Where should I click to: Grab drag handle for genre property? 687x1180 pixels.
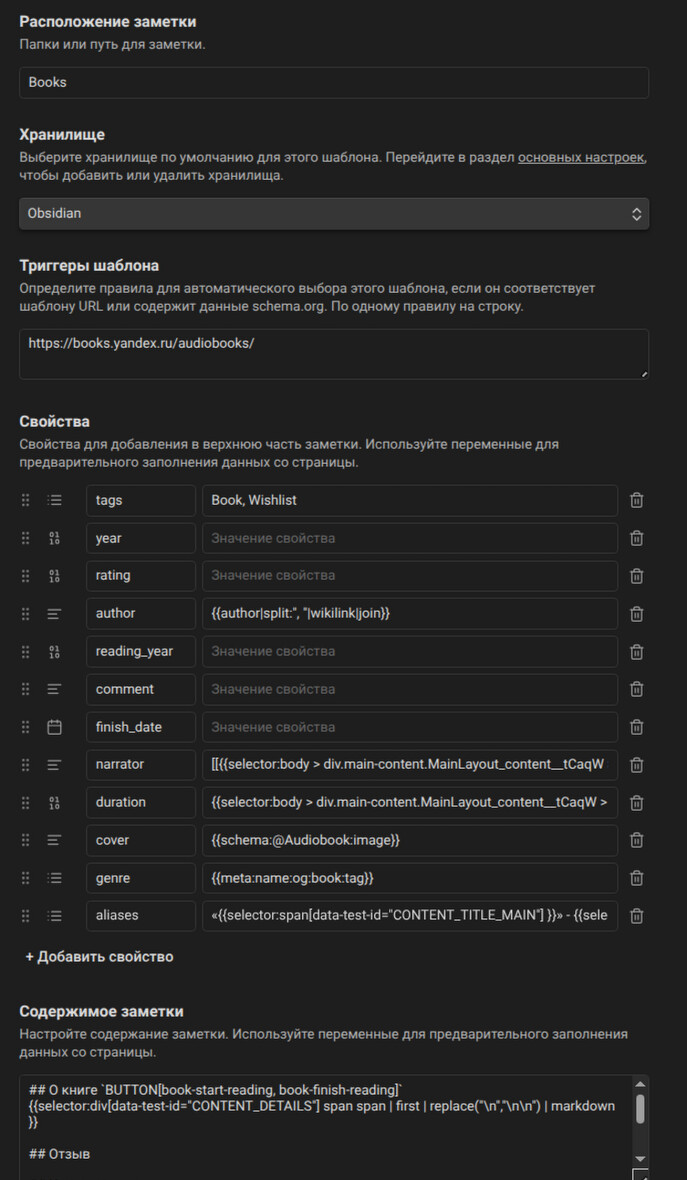coord(26,878)
